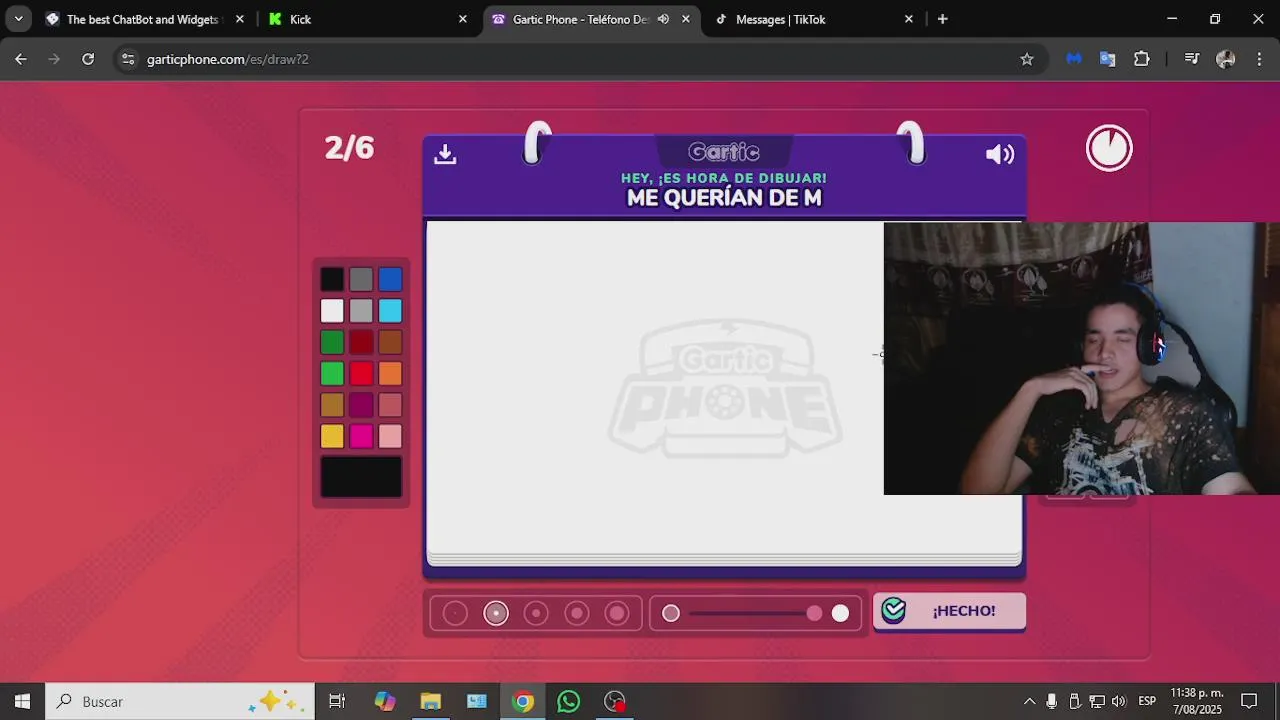This screenshot has height=720, width=1280.
Task: Select the bright red color swatch
Action: (x=361, y=373)
